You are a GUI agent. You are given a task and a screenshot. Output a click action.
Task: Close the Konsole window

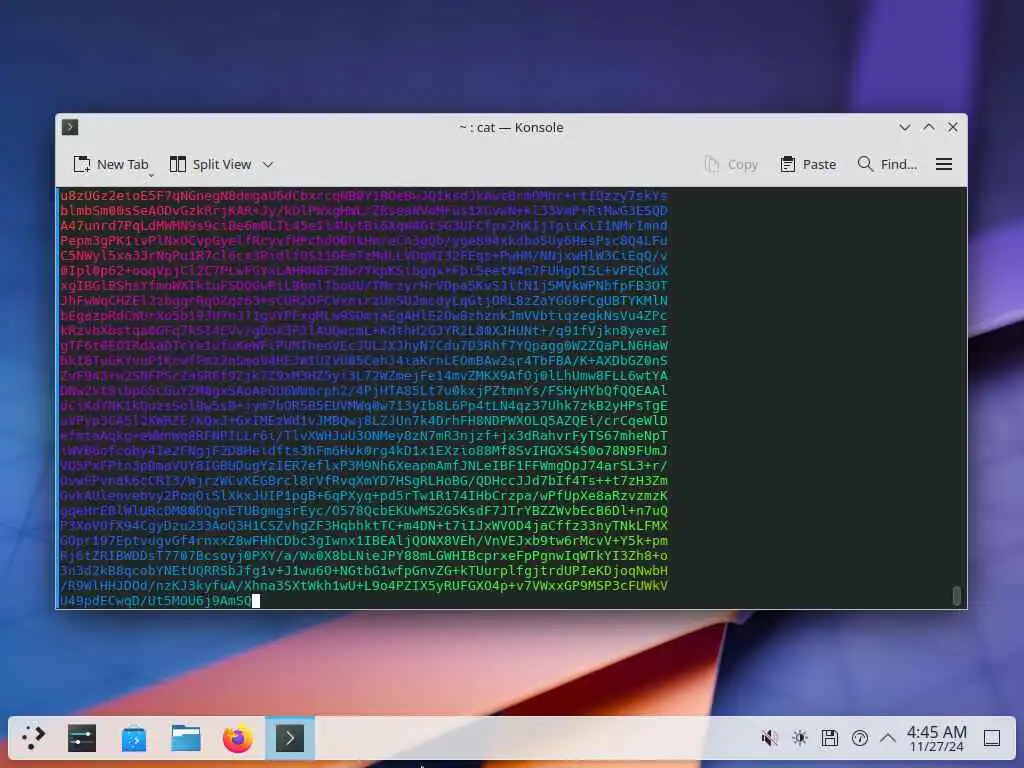click(x=953, y=127)
